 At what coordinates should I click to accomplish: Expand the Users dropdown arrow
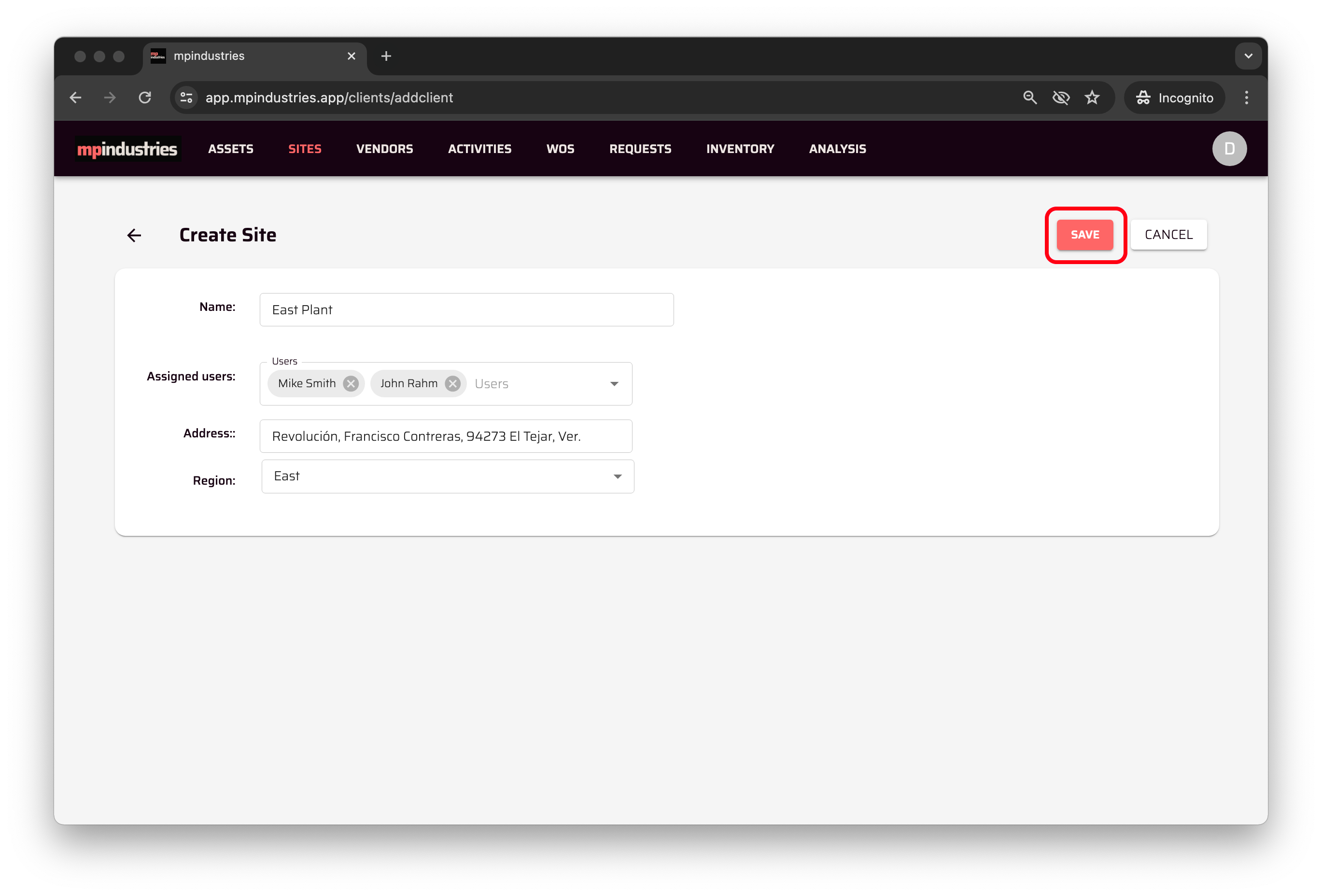[x=614, y=384]
